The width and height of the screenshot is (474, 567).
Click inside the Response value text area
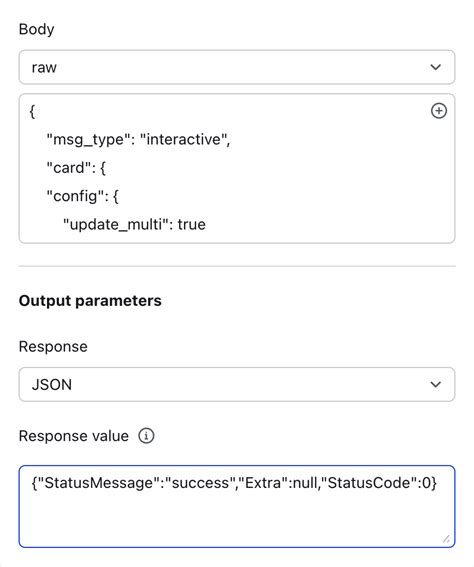(x=237, y=506)
